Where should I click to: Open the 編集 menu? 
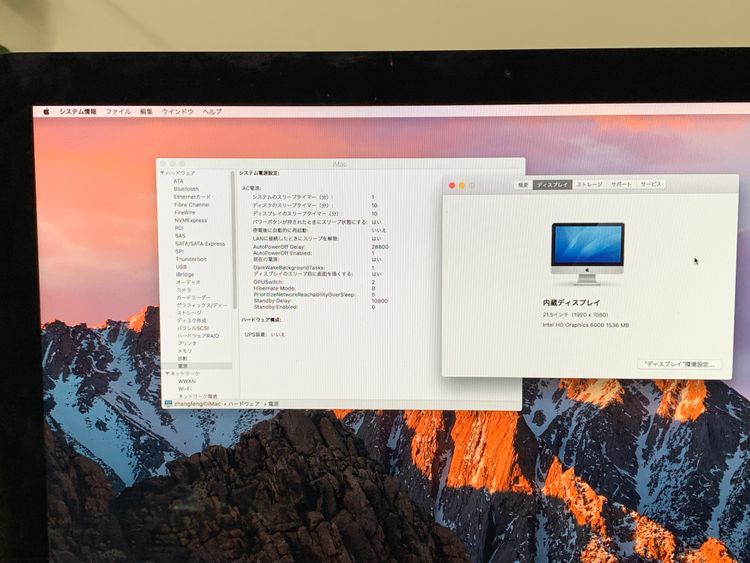146,111
